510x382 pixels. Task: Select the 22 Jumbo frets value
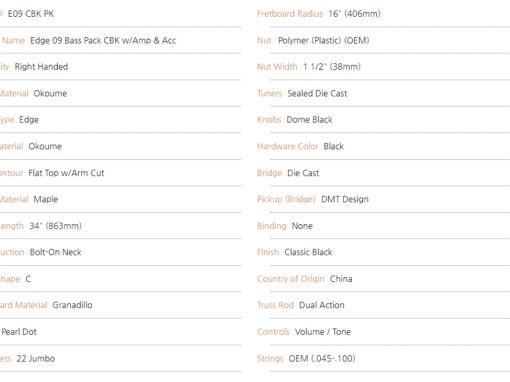[x=36, y=359]
